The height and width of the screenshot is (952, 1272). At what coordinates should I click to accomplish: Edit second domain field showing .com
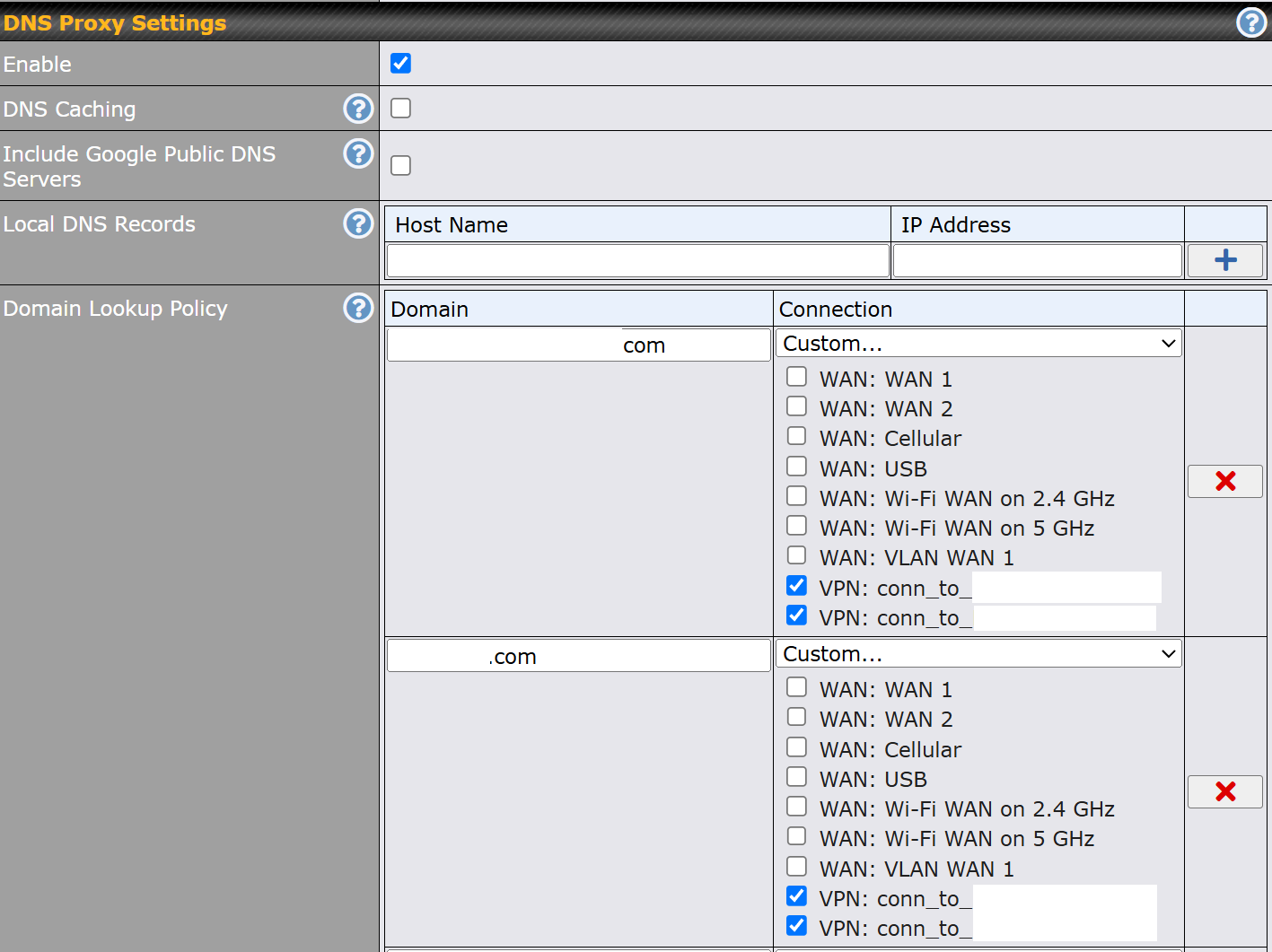[579, 655]
